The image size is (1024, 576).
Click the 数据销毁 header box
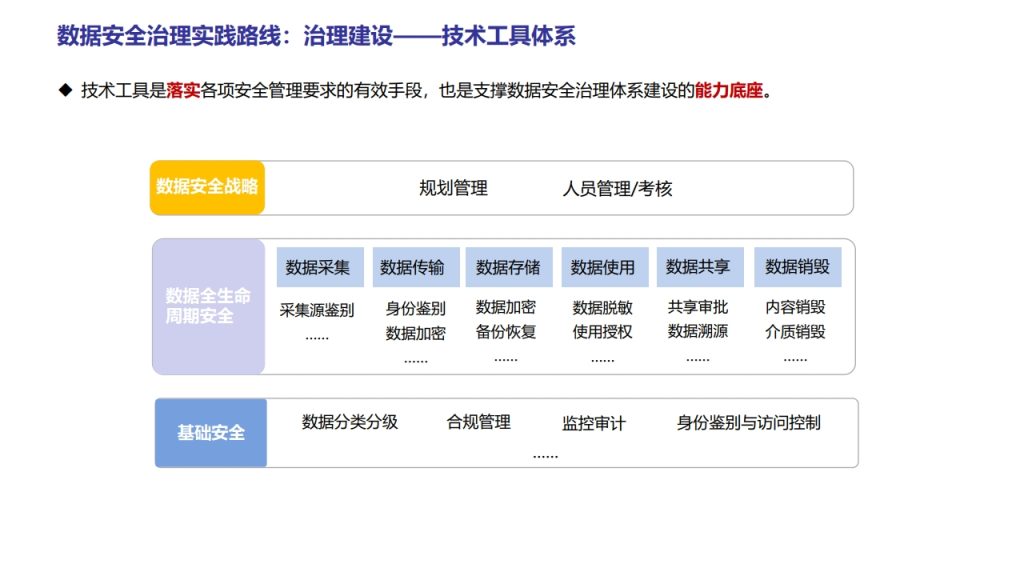(797, 267)
